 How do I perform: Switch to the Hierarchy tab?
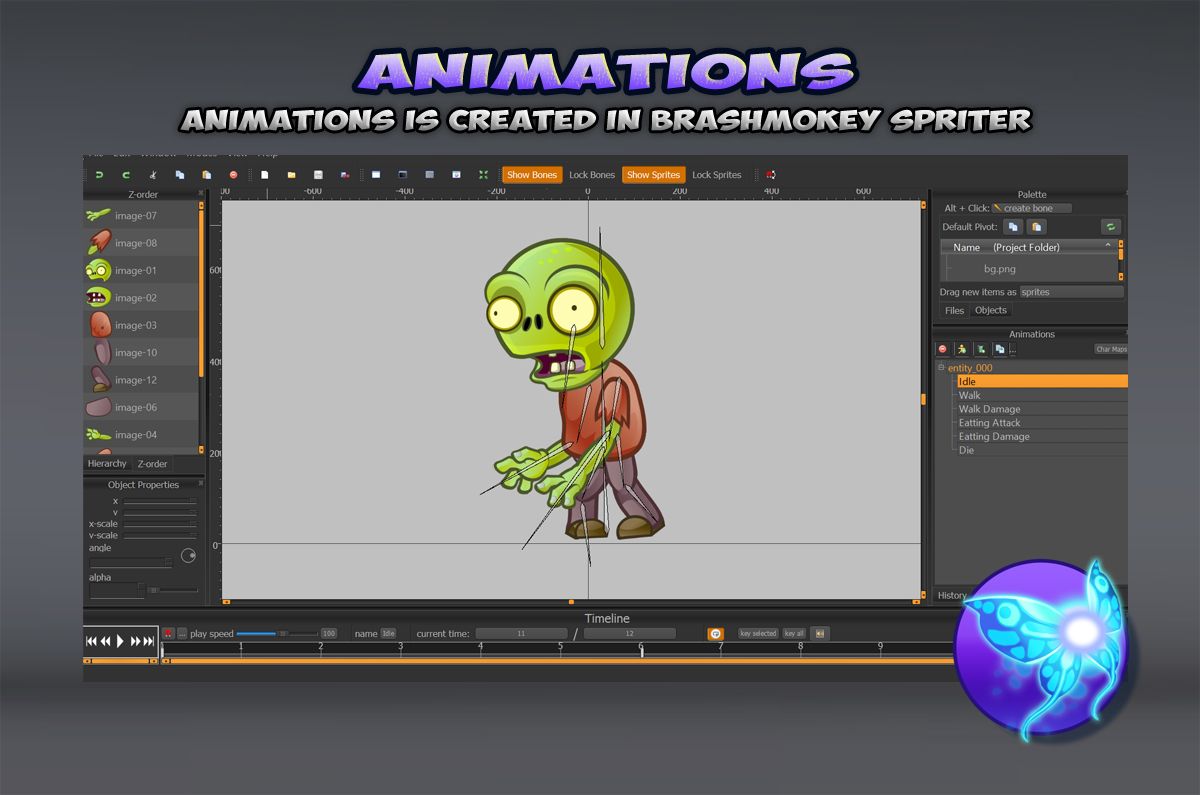coord(107,464)
